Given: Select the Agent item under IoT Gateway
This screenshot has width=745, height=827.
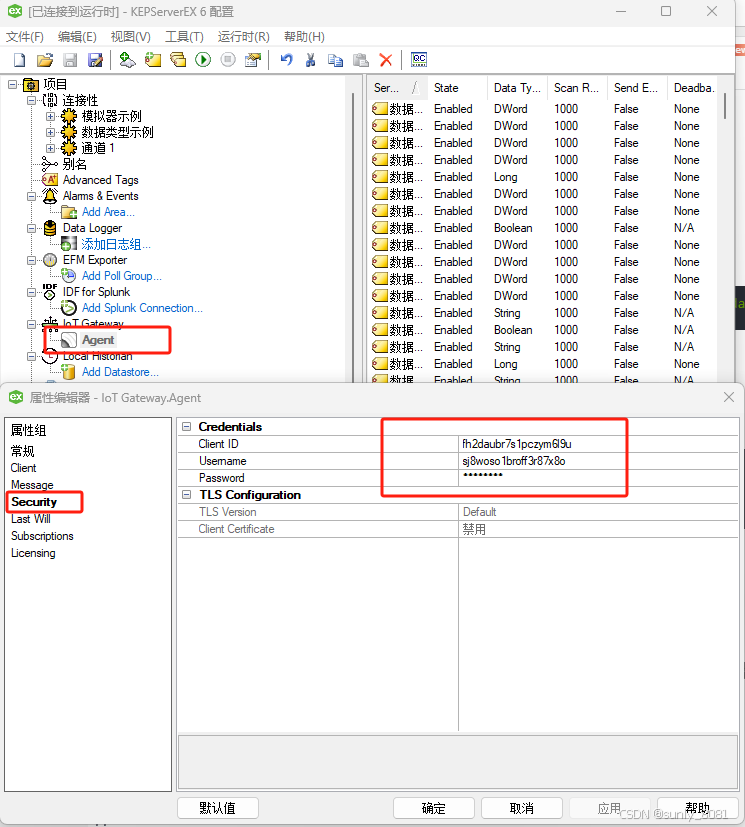Looking at the screenshot, I should coord(98,340).
